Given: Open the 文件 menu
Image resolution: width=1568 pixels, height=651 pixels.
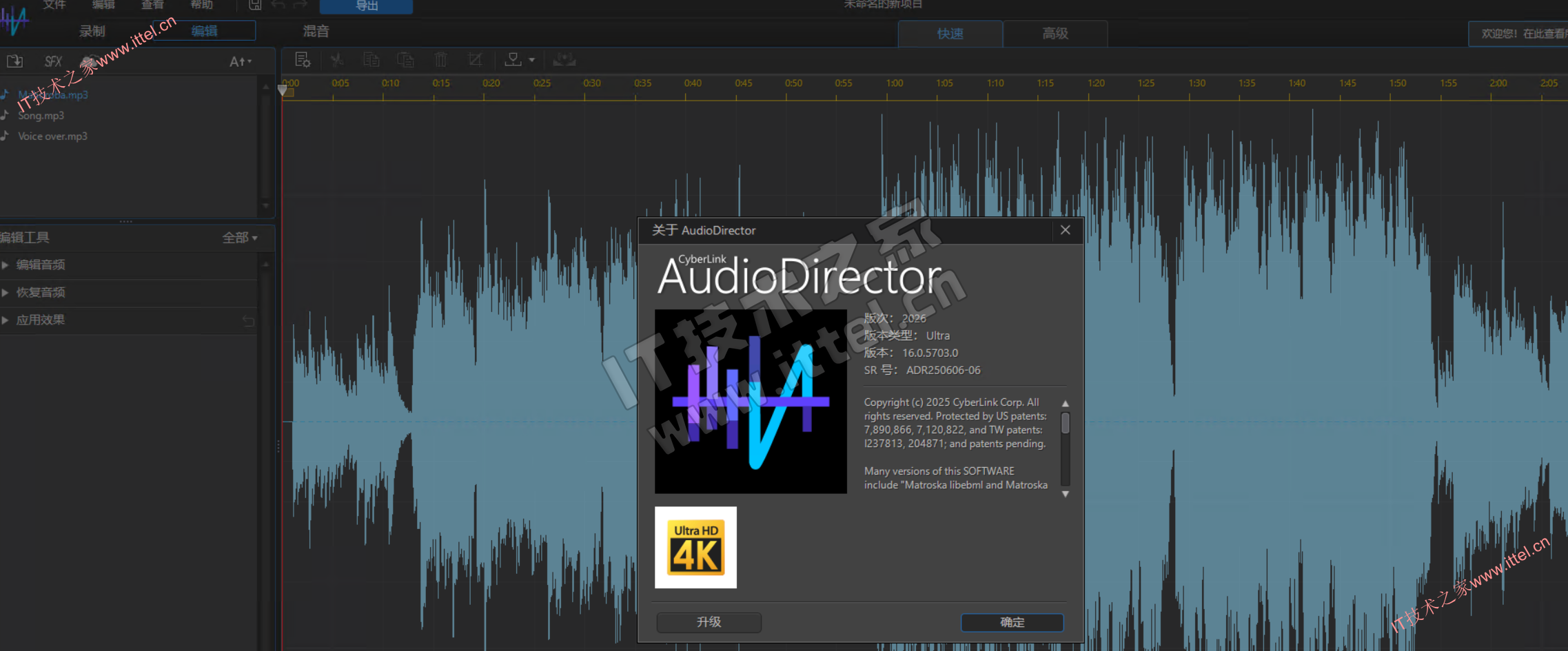Looking at the screenshot, I should pyautogui.click(x=54, y=5).
